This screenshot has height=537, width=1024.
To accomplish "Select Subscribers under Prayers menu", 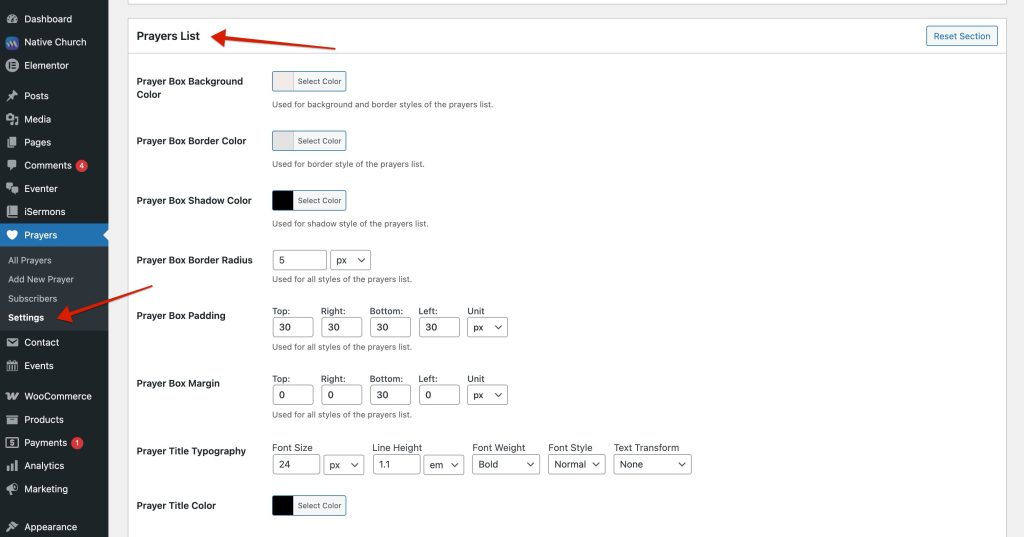I will pyautogui.click(x=33, y=299).
